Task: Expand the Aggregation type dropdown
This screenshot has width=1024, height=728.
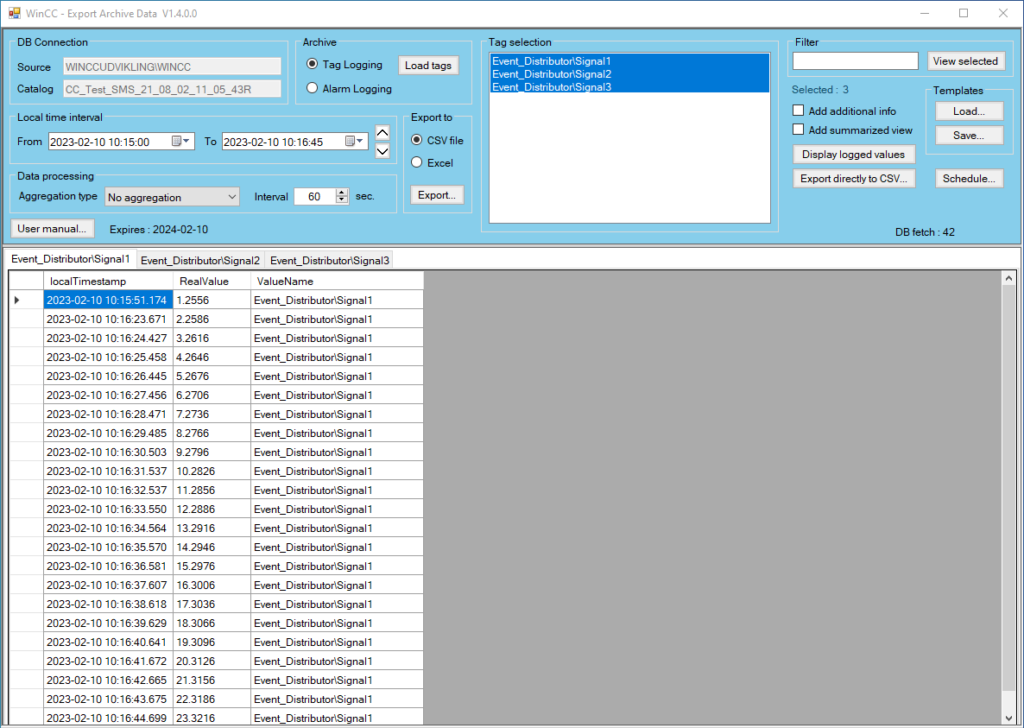Action: click(232, 197)
